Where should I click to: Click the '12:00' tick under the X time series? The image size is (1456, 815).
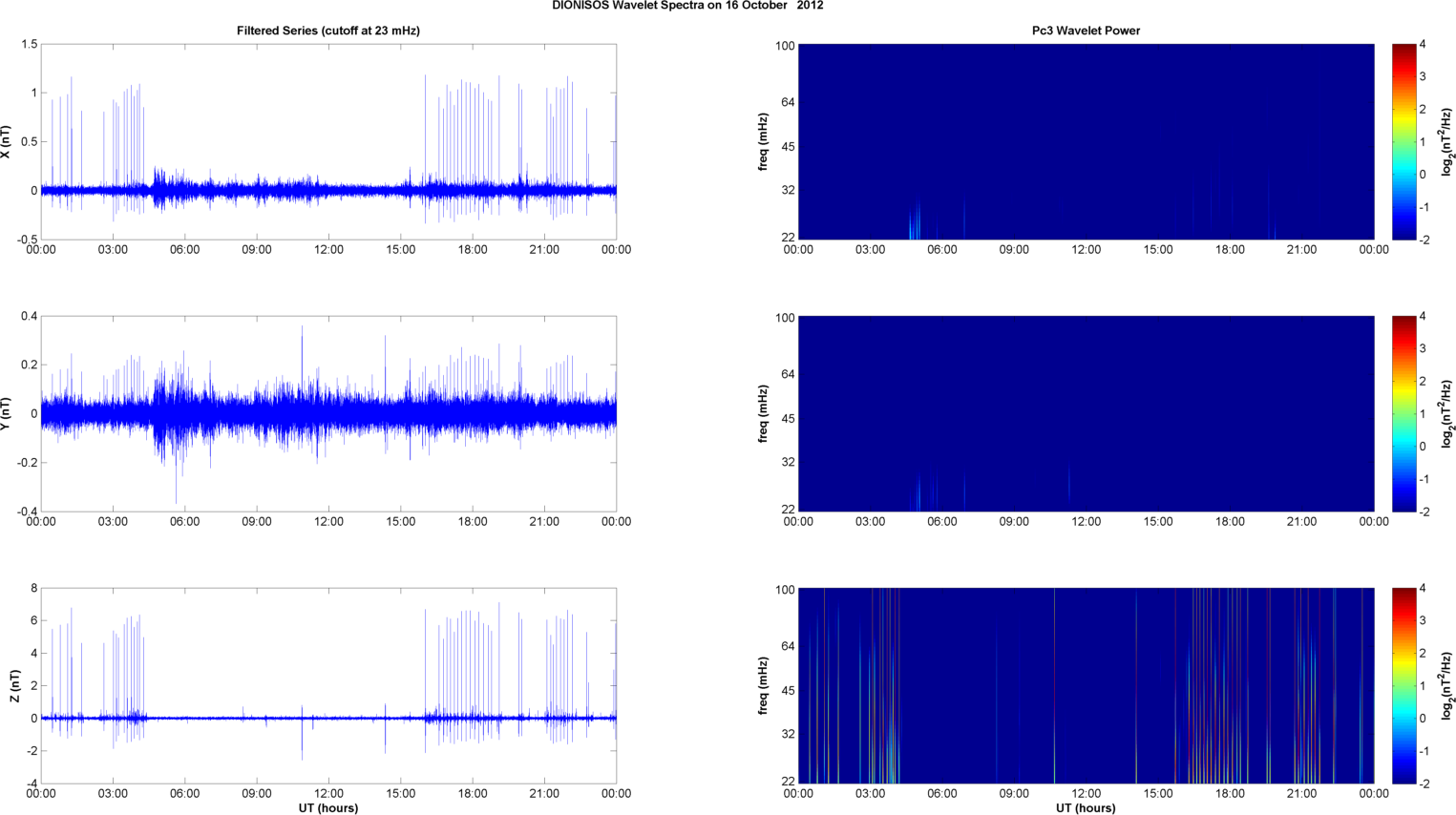coord(328,250)
